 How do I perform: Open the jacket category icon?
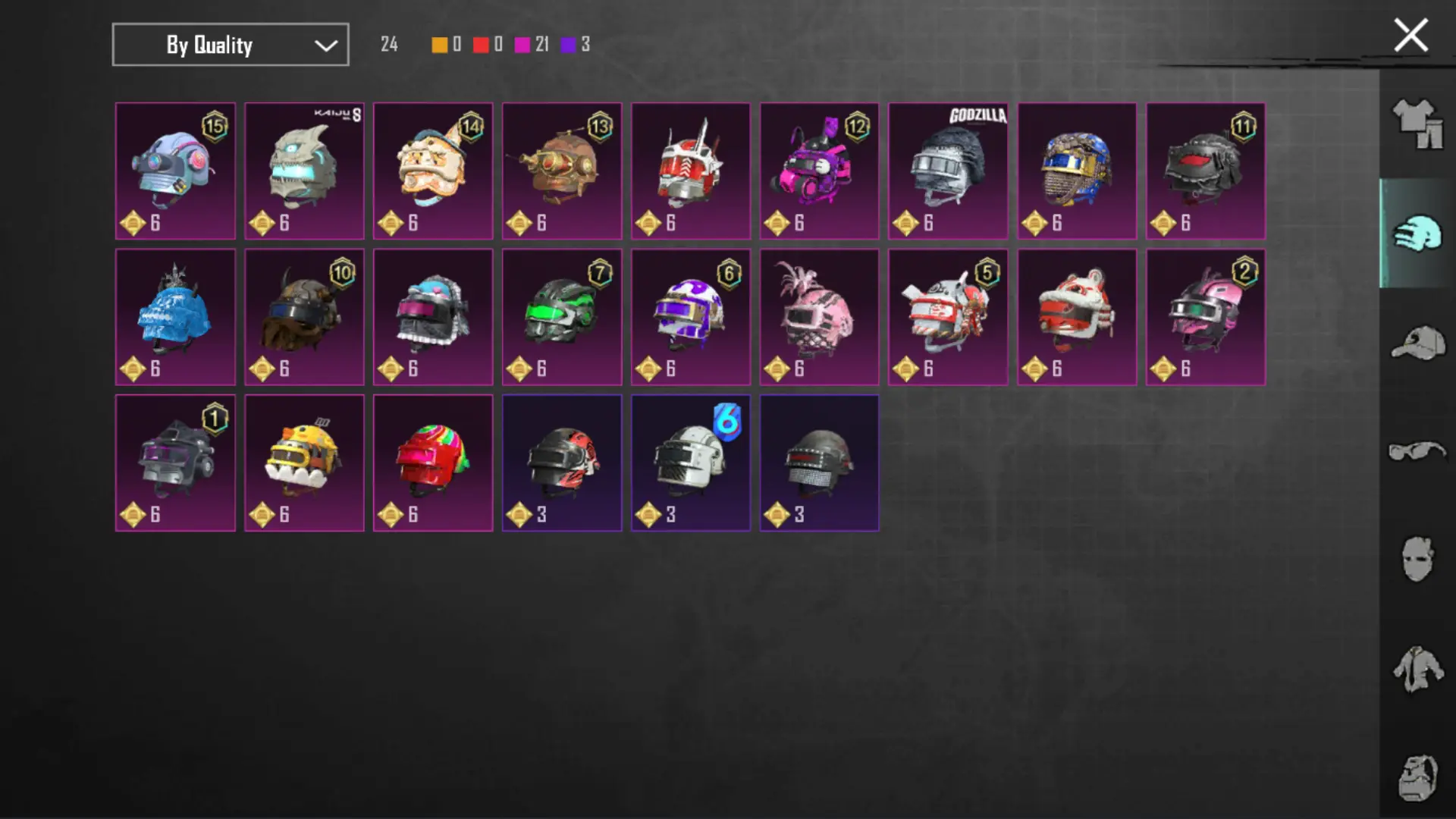coord(1417,668)
